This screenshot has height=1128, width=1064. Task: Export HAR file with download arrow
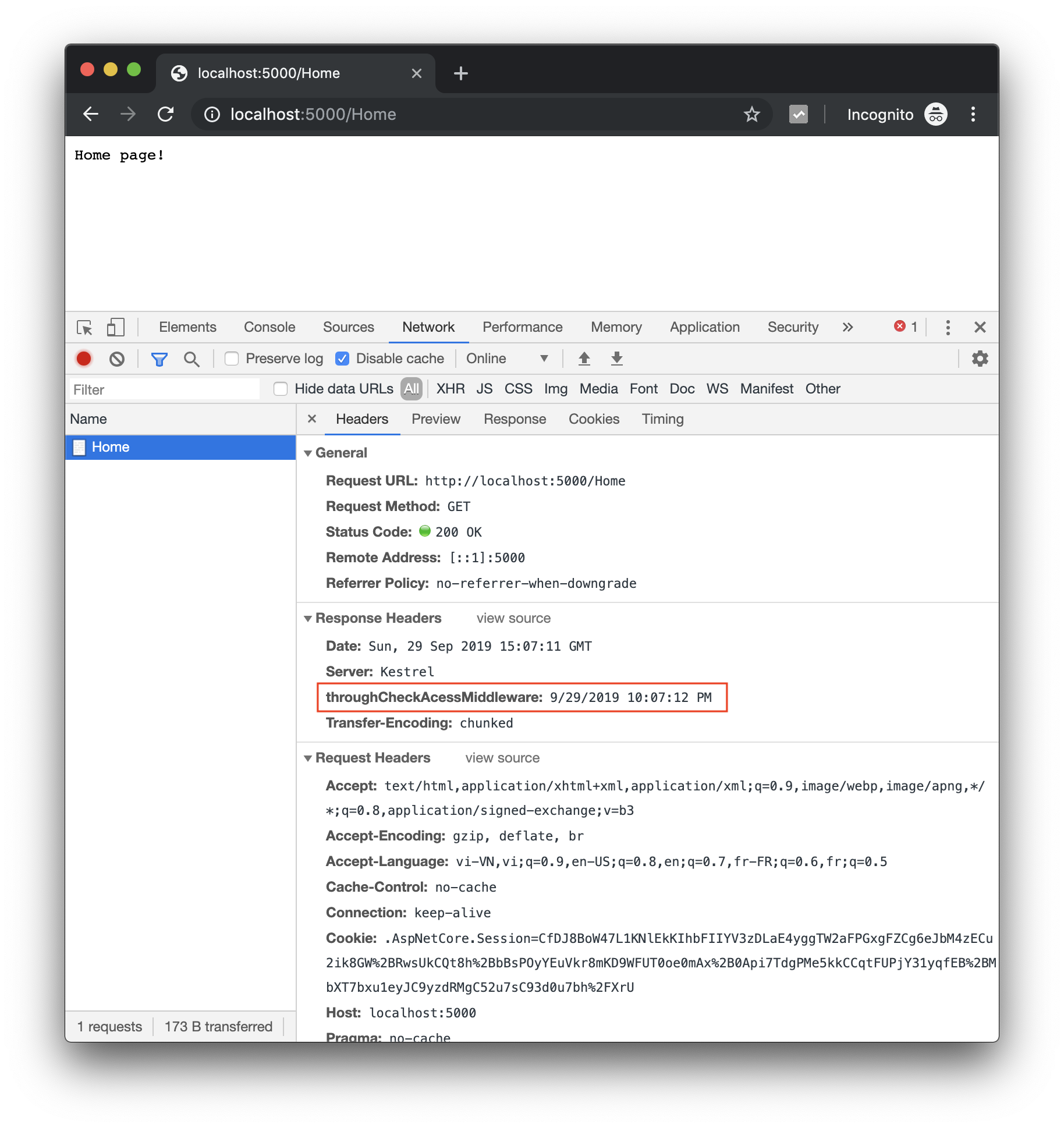pyautogui.click(x=616, y=359)
